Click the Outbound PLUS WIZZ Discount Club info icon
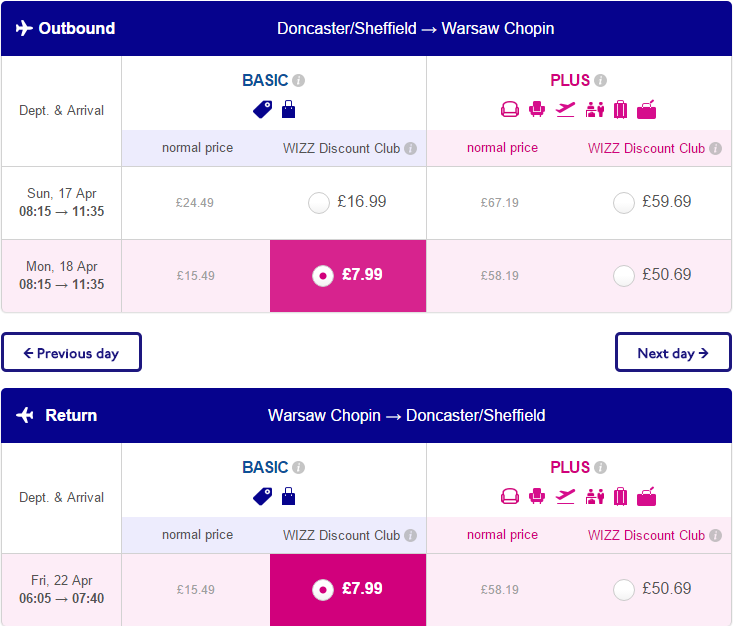Screen dimensions: 733x626 [x=715, y=149]
